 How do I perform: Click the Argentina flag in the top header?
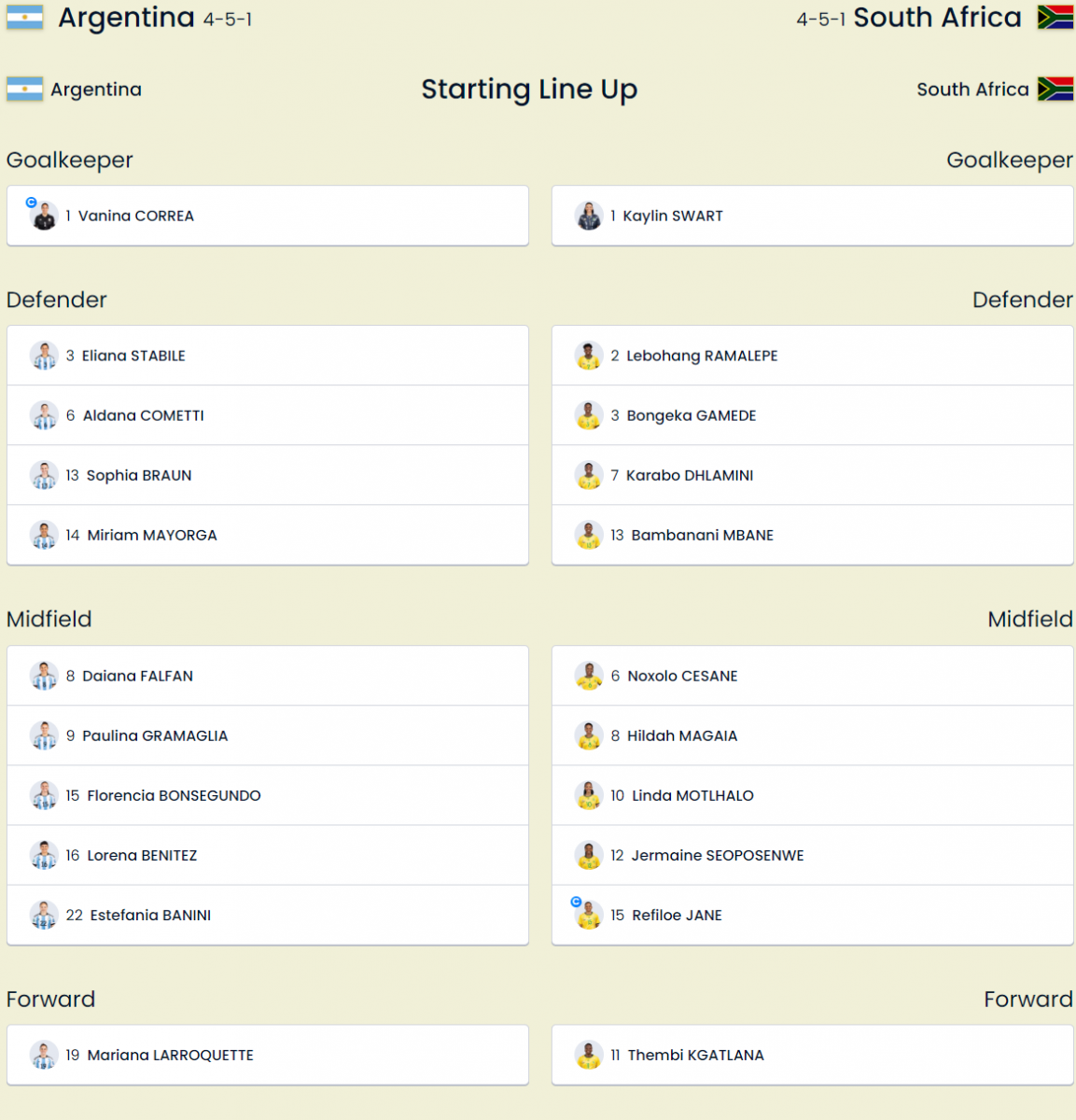point(25,18)
